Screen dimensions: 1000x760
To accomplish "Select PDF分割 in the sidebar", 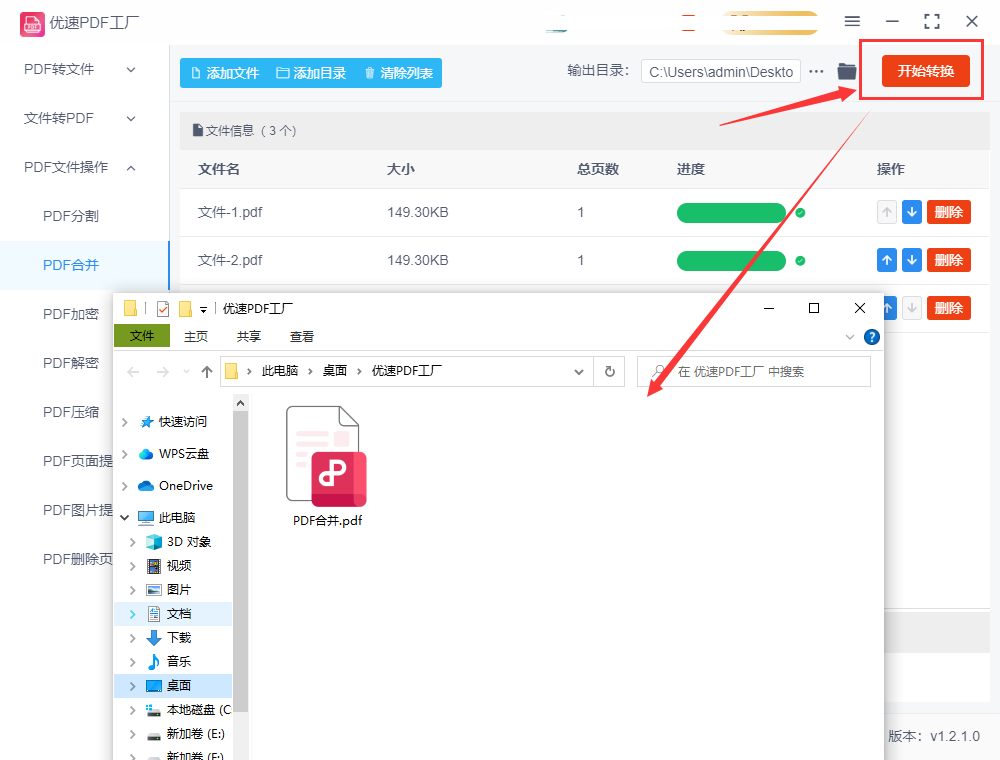I will 71,216.
